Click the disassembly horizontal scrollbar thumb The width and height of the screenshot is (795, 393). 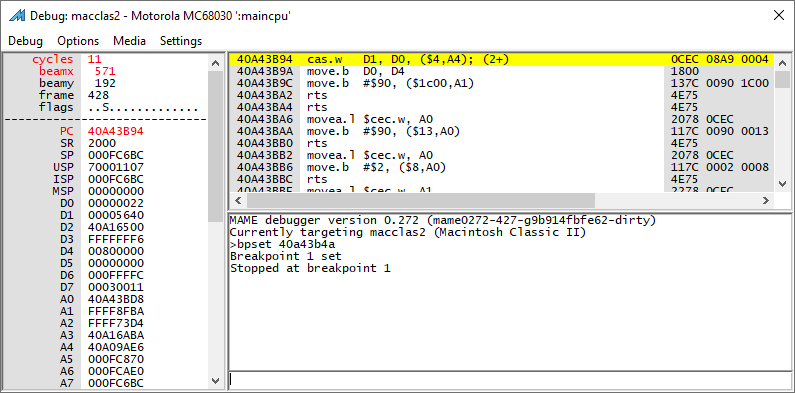click(x=421, y=200)
